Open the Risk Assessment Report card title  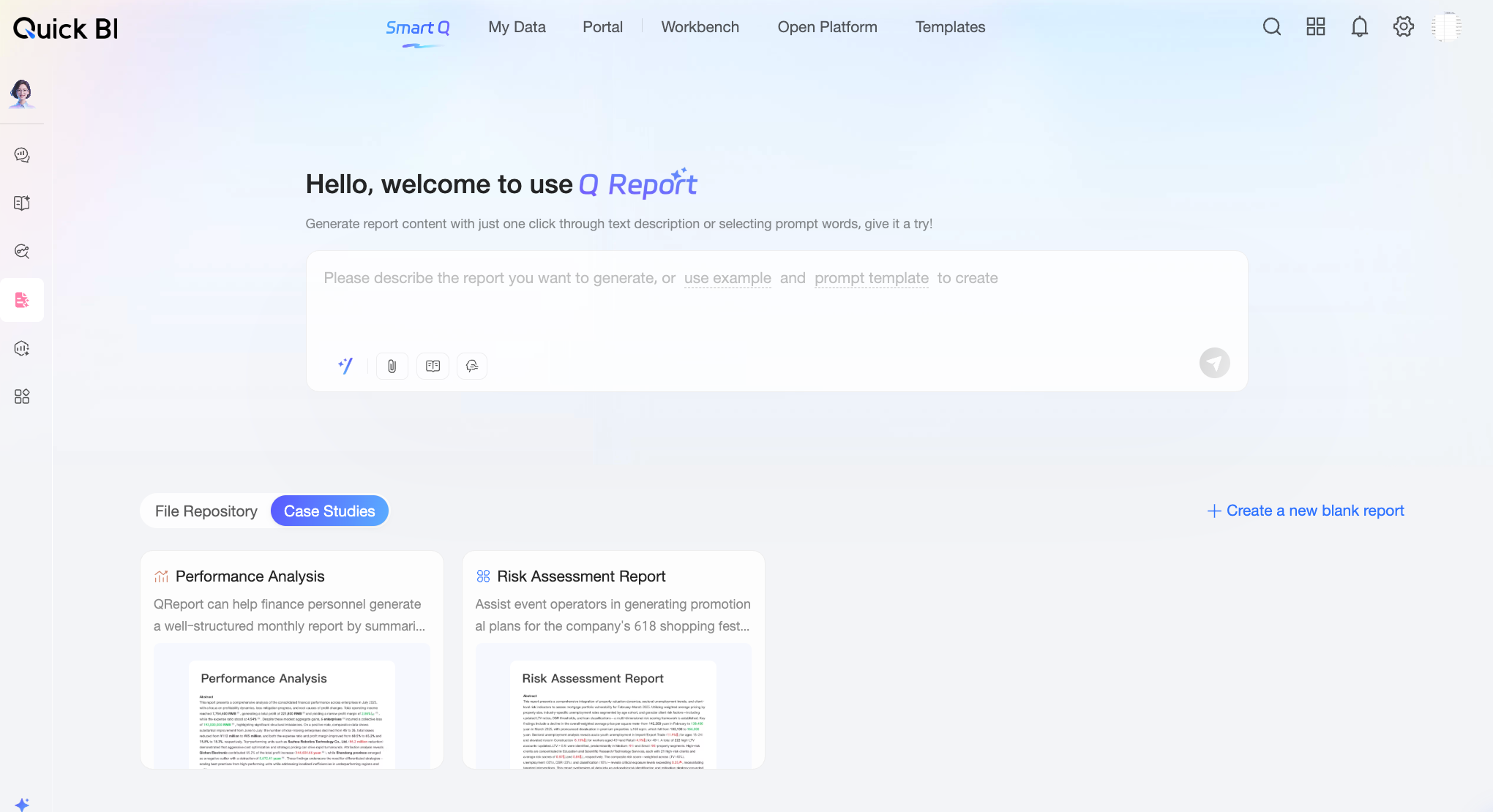pos(581,576)
